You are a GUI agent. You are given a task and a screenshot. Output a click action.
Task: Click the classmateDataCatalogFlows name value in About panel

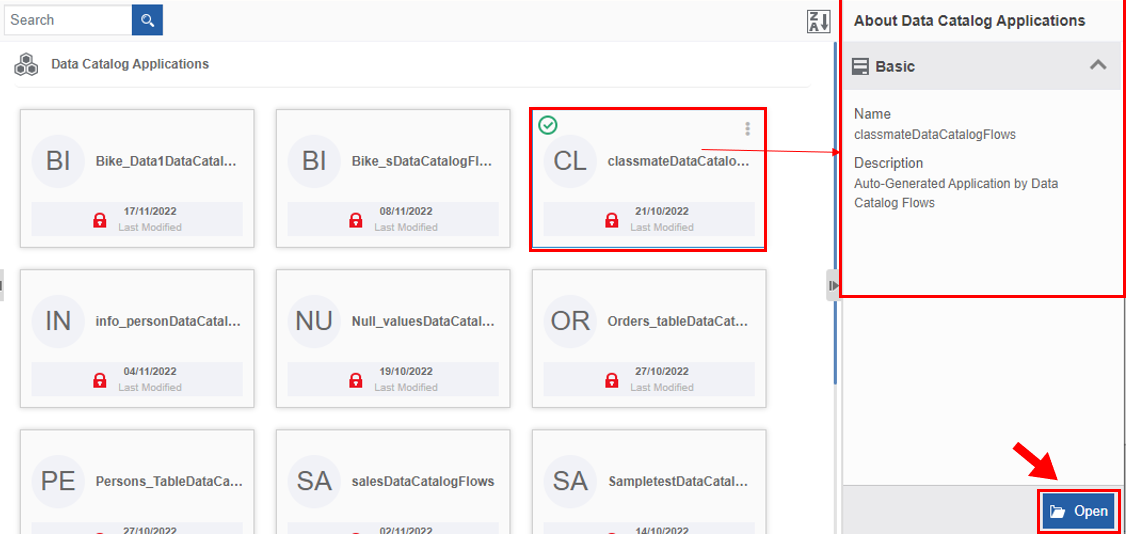tap(935, 135)
